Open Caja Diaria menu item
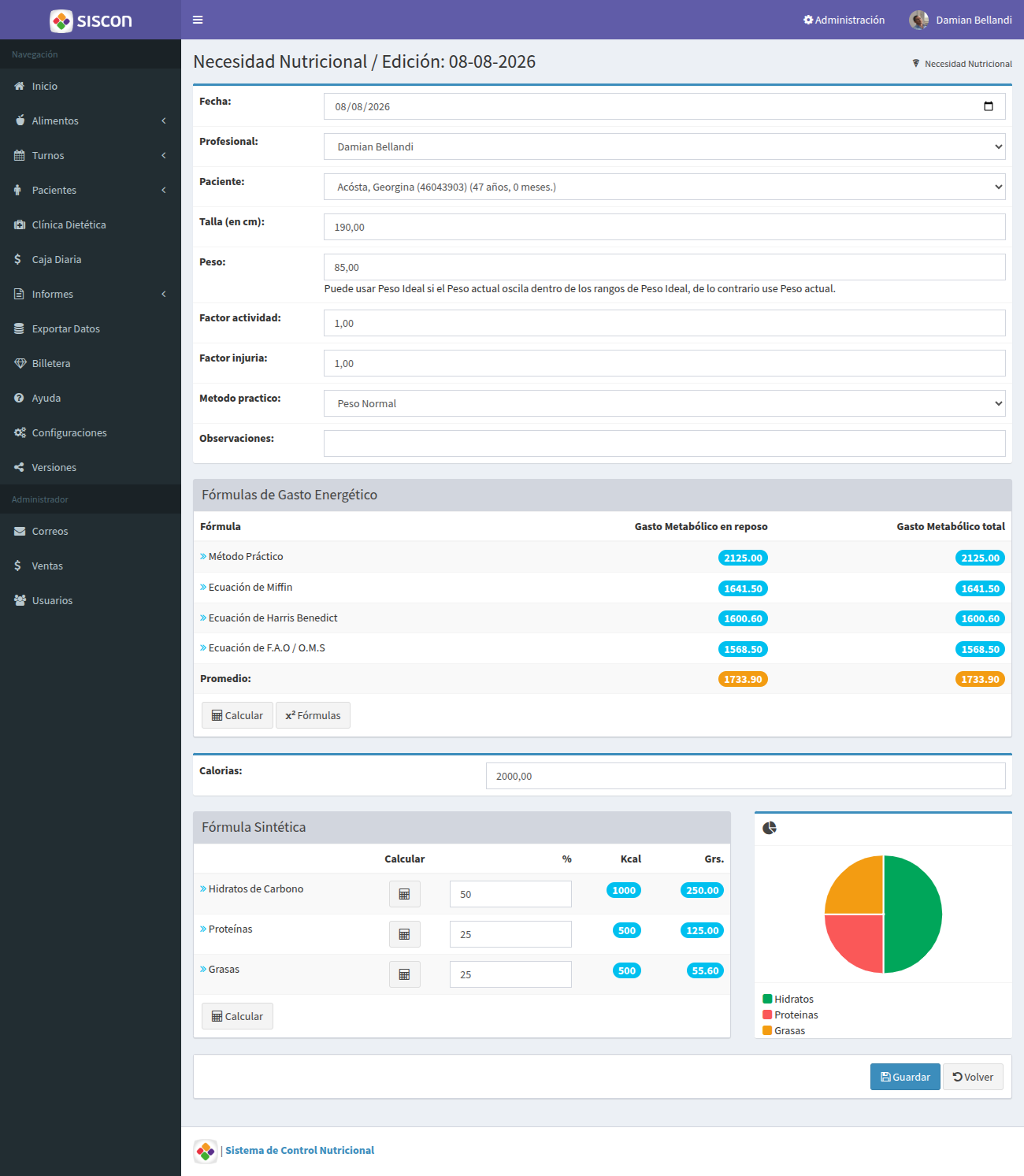The width and height of the screenshot is (1024, 1176). coord(91,259)
